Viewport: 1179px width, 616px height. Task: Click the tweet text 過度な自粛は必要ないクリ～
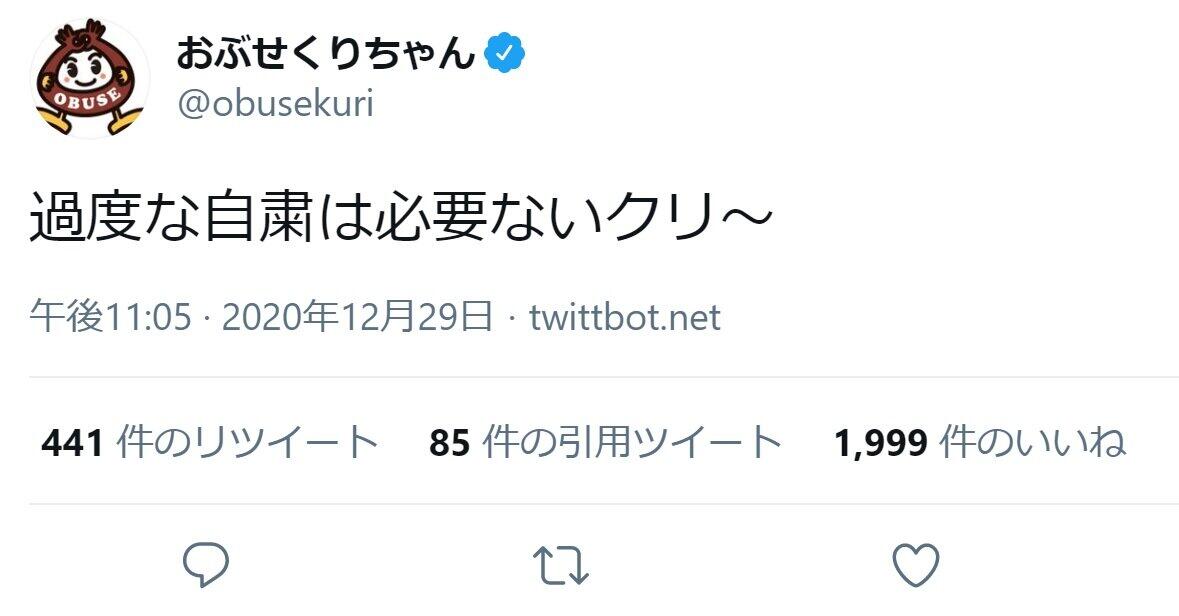(x=400, y=224)
